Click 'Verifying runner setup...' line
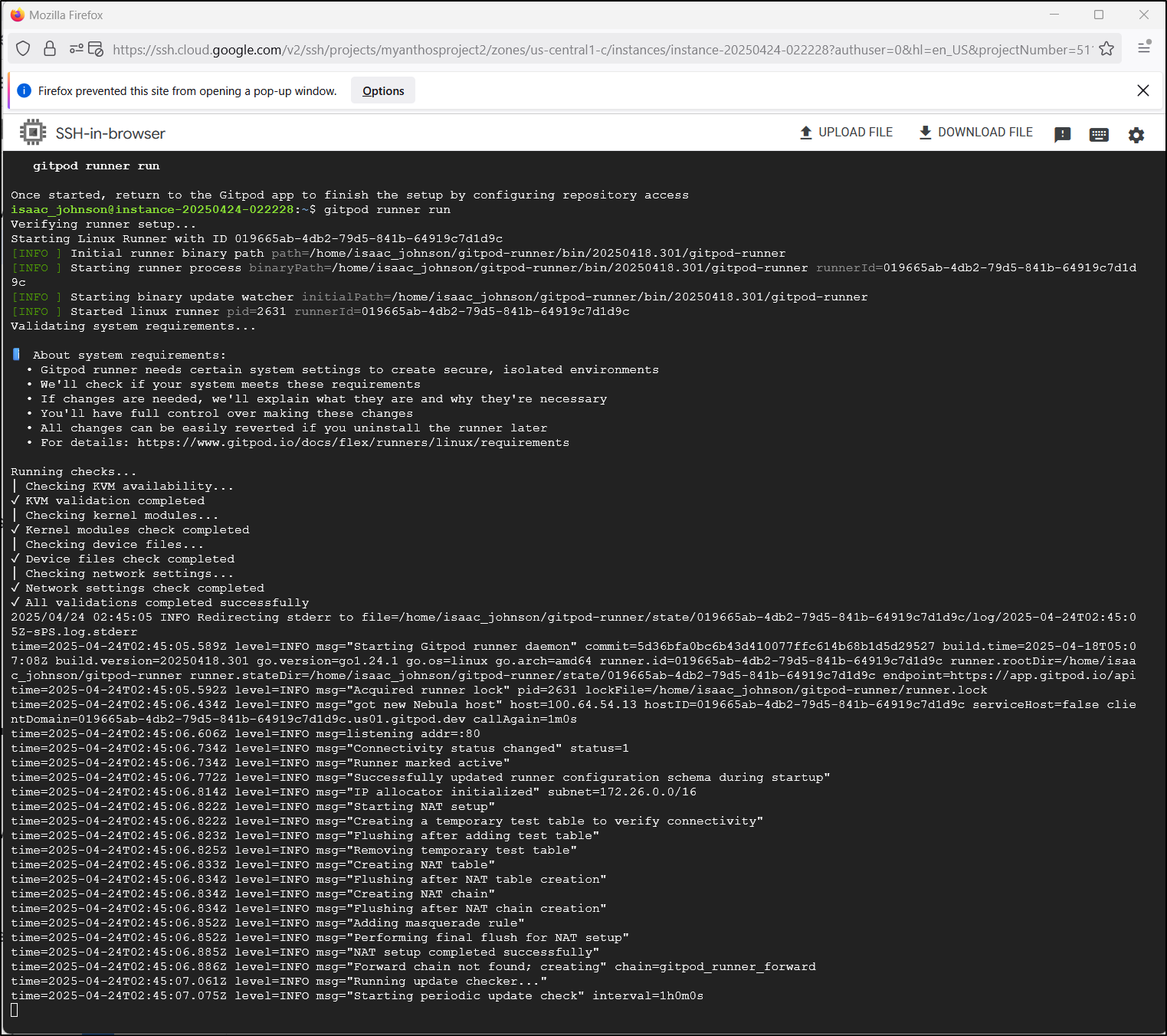 [103, 224]
